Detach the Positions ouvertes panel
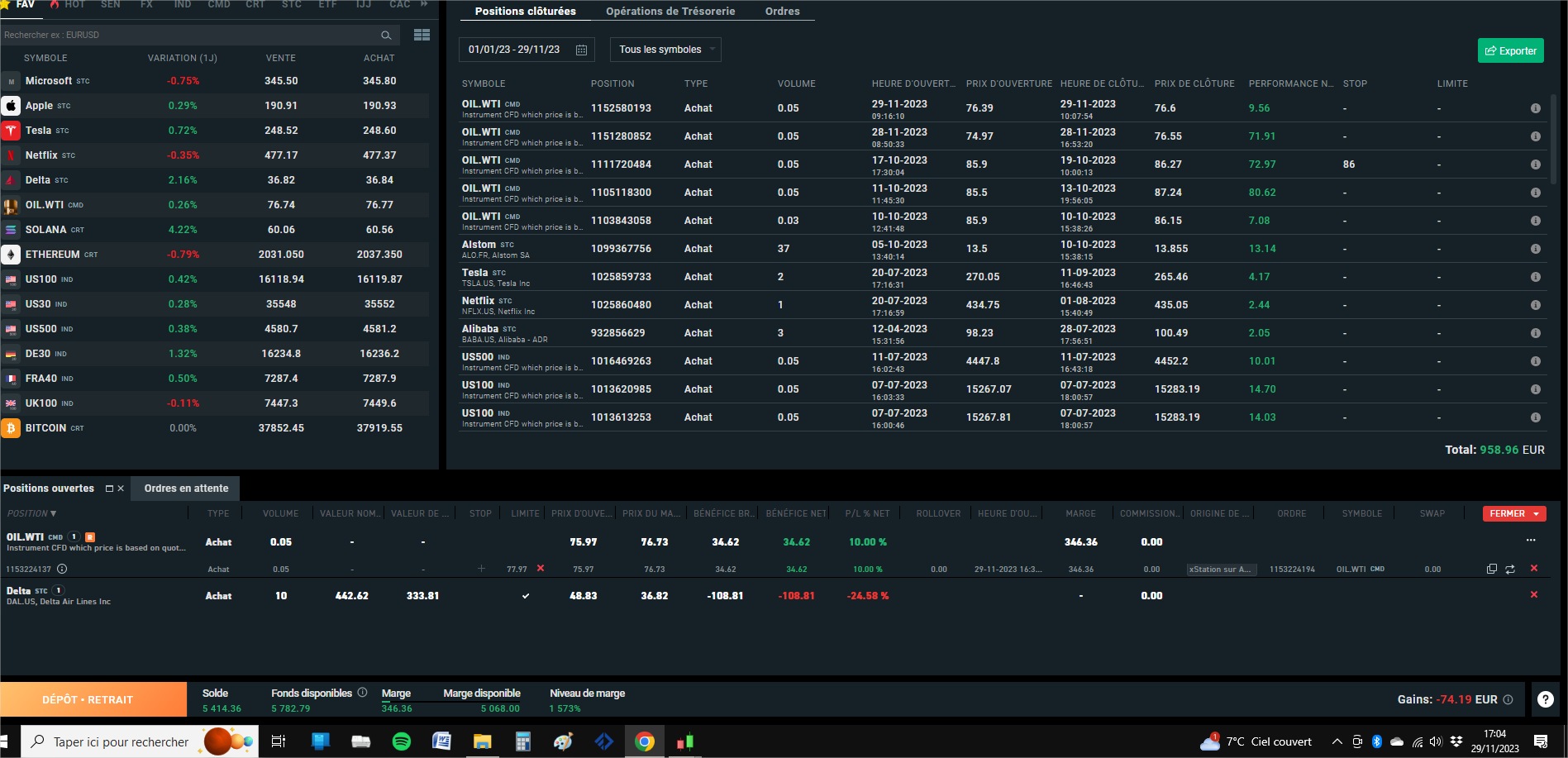 (x=109, y=489)
